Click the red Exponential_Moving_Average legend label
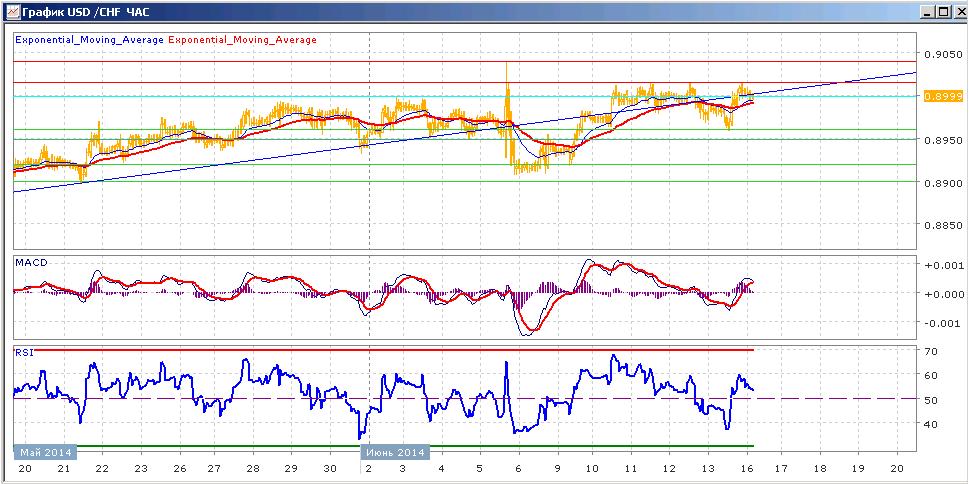 click(242, 40)
